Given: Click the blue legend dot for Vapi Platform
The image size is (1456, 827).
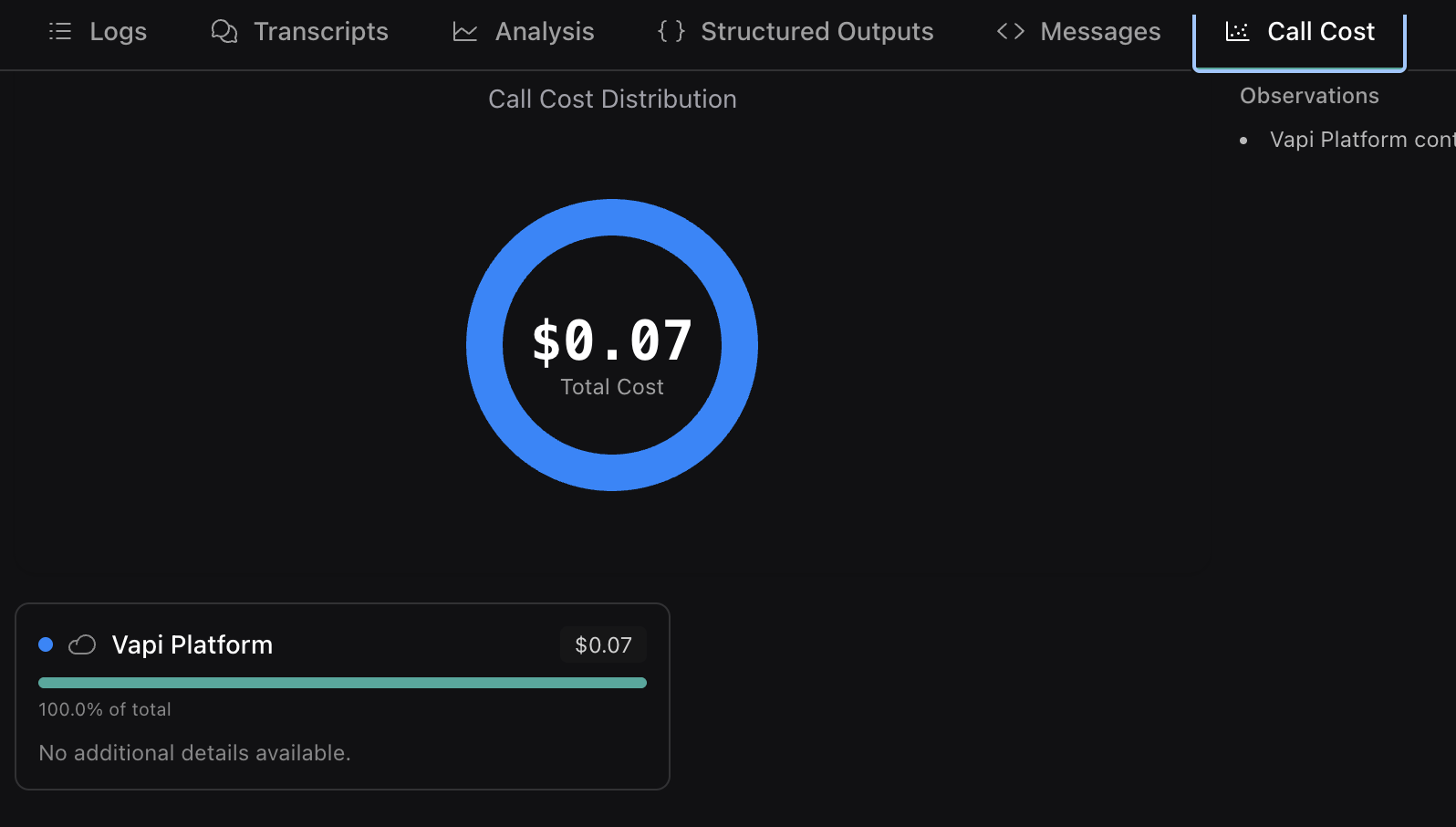Looking at the screenshot, I should [46, 645].
